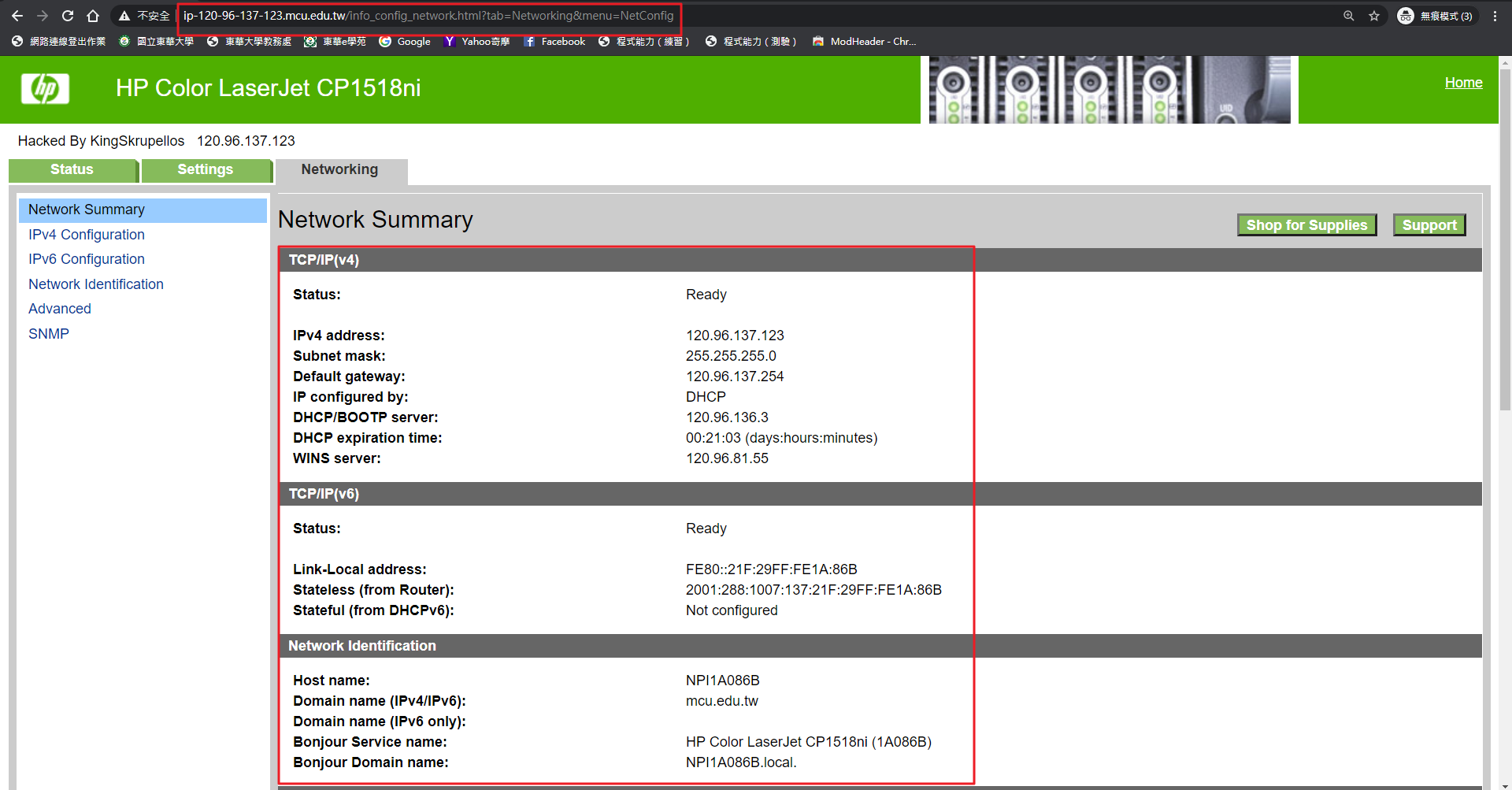Click the domain name value mcu.edu.tw
The width and height of the screenshot is (1512, 790).
click(x=721, y=701)
